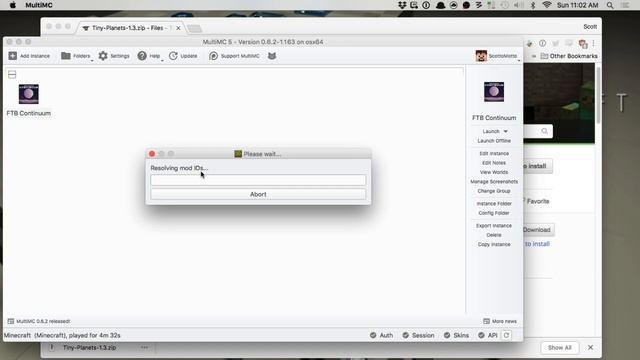Open Config Folder

tap(494, 213)
